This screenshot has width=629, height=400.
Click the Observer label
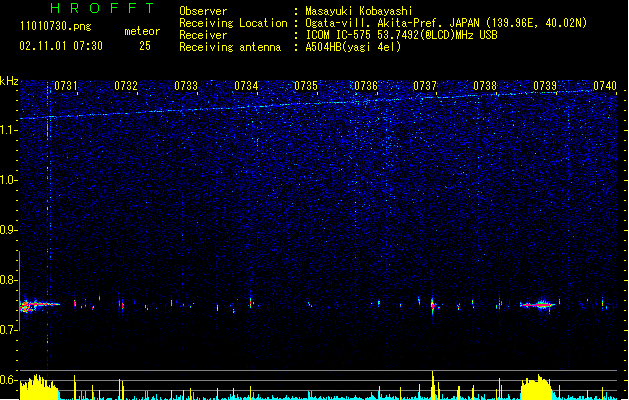pyautogui.click(x=203, y=11)
